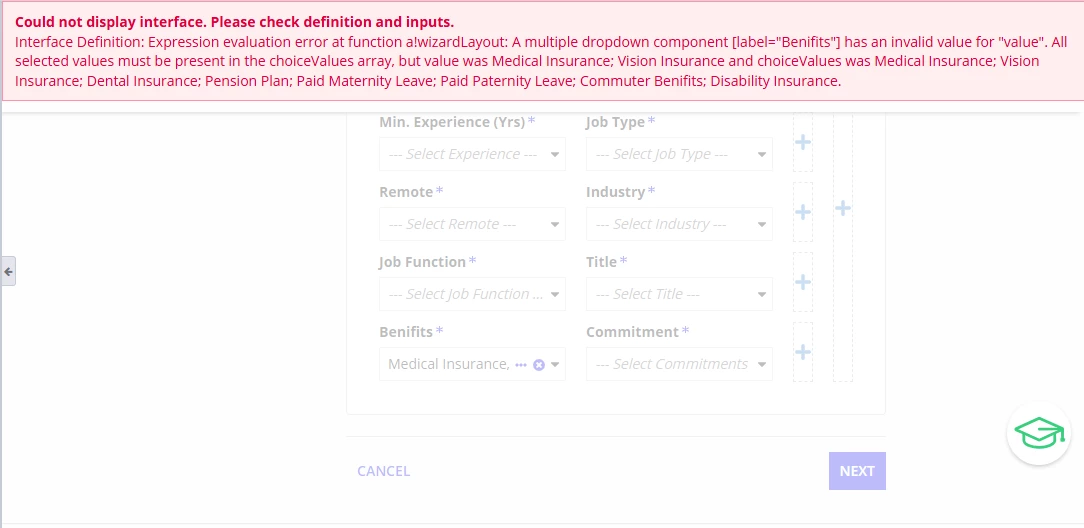
Task: Click the plus icon in the tall outer column
Action: tap(843, 208)
